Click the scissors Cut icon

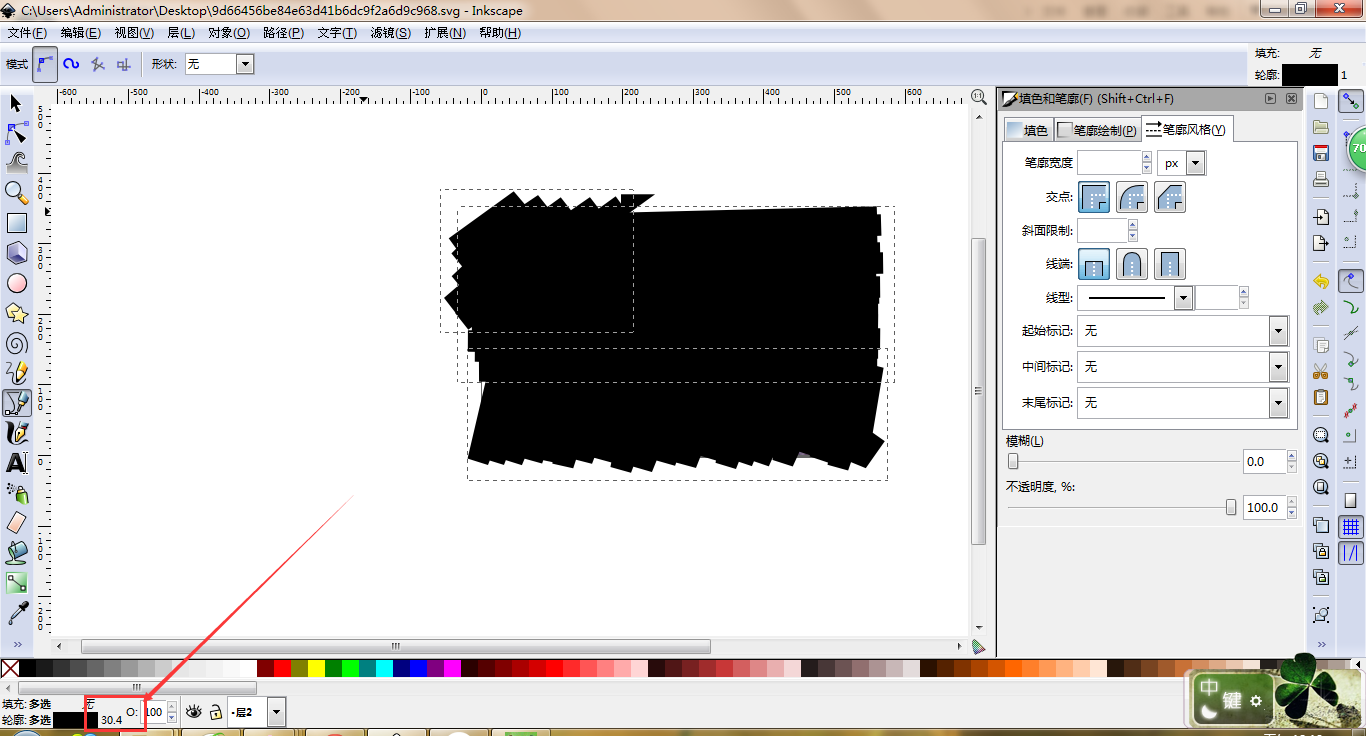(x=1321, y=371)
